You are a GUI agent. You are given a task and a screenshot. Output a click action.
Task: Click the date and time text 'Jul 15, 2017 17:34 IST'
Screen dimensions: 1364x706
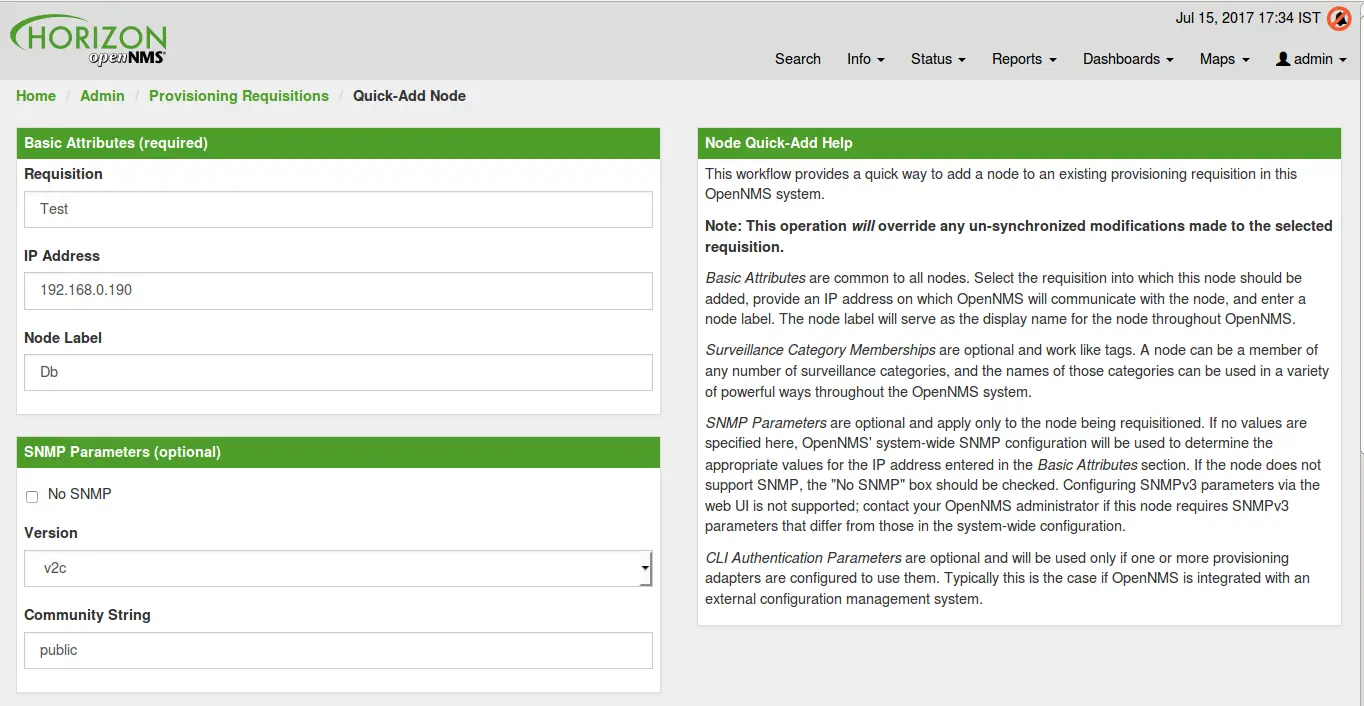(x=1248, y=18)
